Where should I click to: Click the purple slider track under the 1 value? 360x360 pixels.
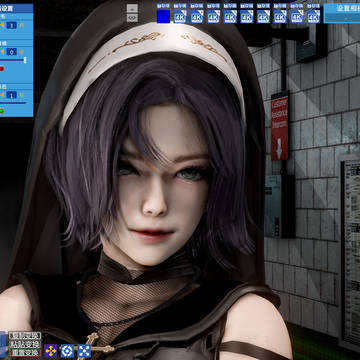(x=13, y=103)
